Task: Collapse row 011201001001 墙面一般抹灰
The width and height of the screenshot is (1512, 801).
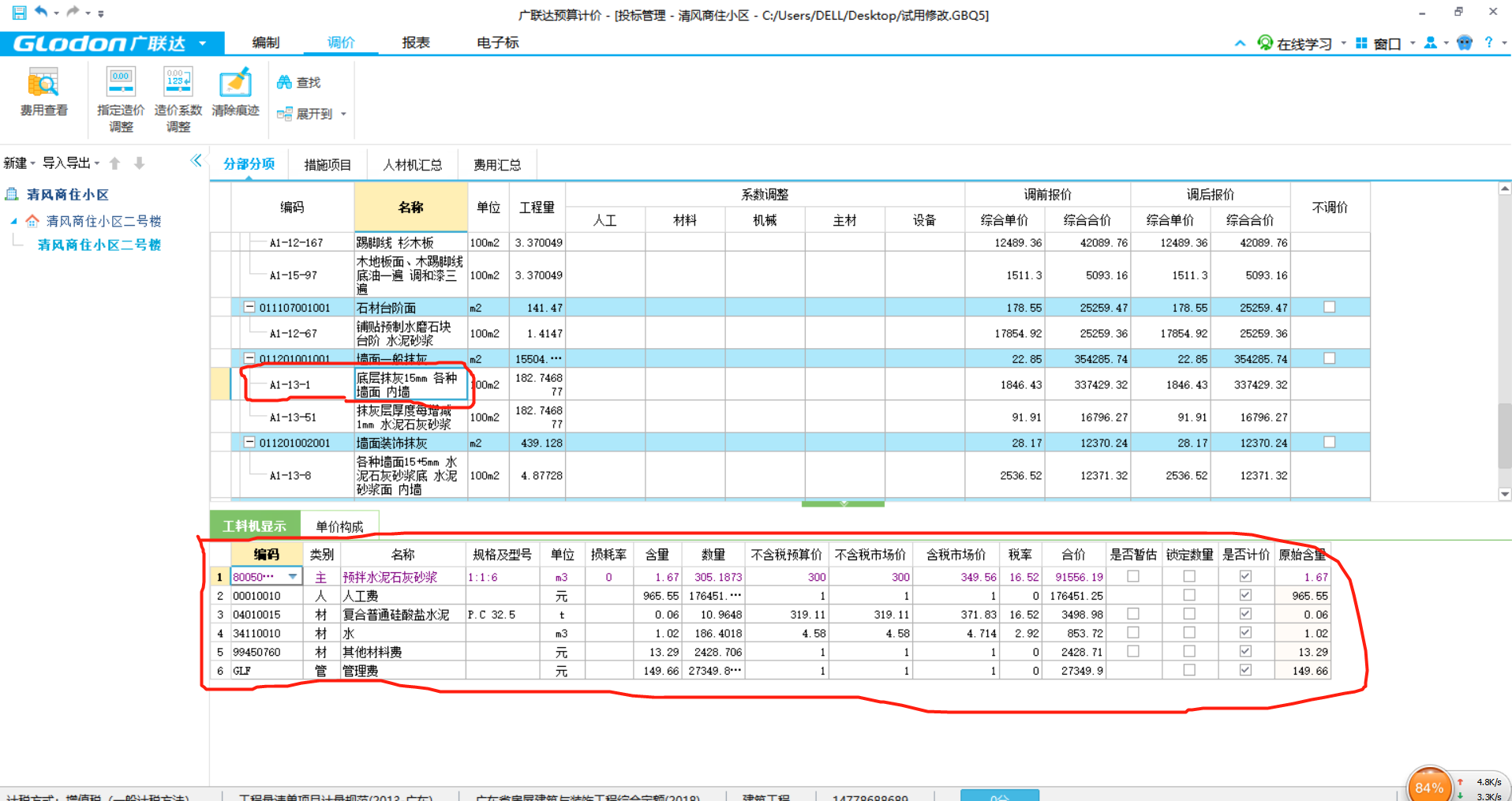Action: [249, 358]
